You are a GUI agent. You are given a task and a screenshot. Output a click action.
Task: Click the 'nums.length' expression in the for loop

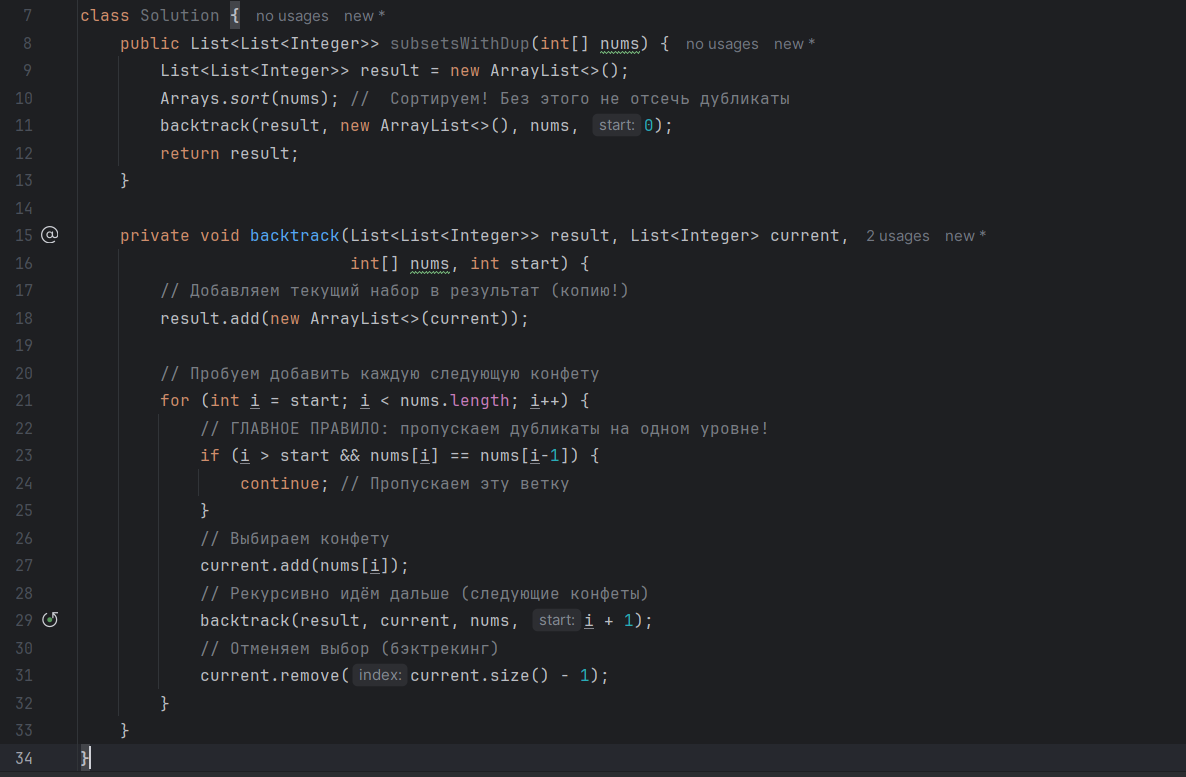[454, 401]
